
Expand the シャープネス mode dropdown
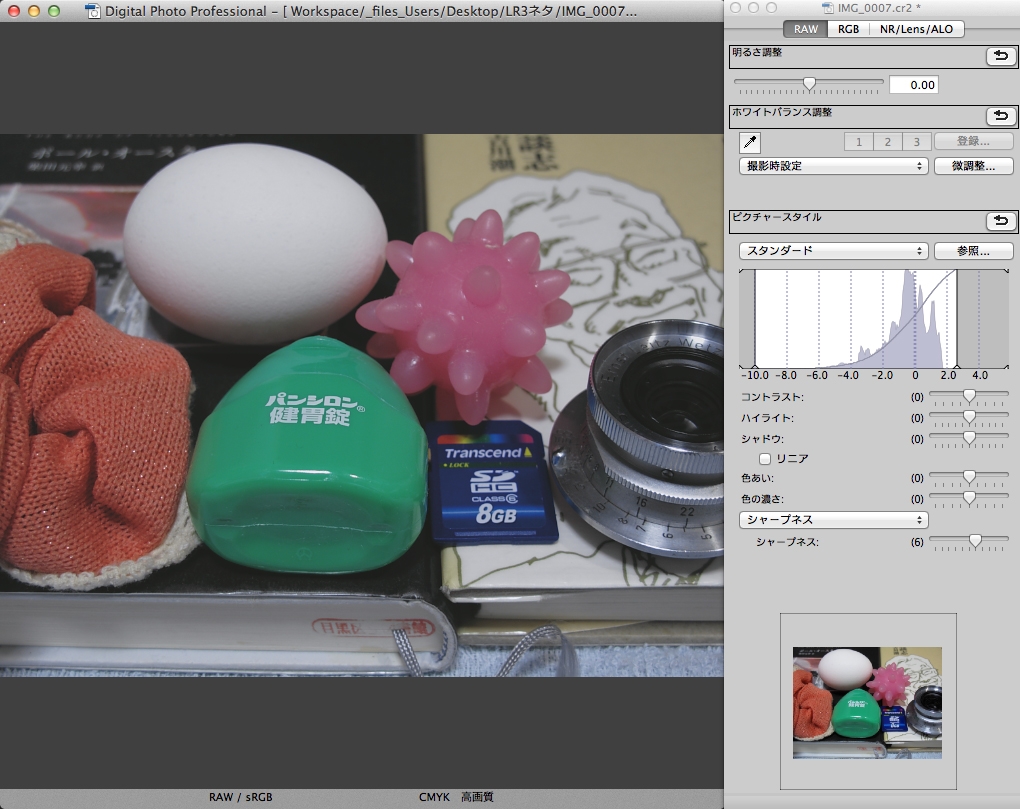point(833,520)
